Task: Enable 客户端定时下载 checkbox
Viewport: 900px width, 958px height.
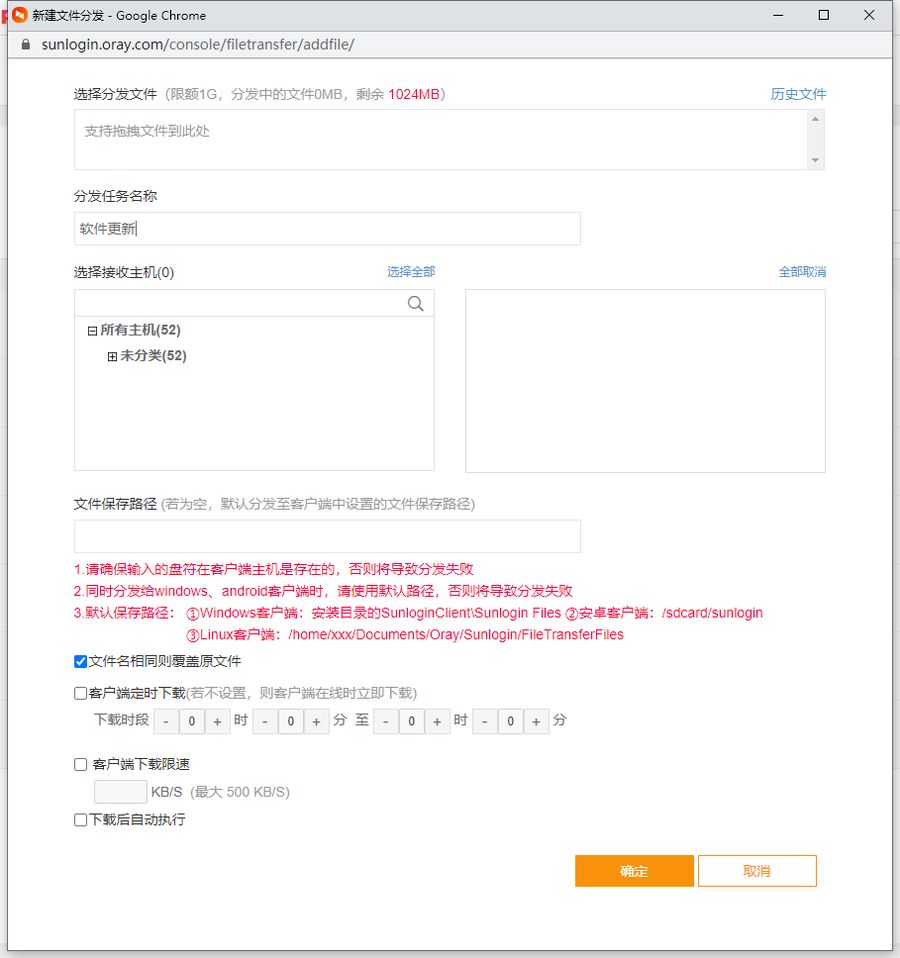Action: [x=81, y=693]
